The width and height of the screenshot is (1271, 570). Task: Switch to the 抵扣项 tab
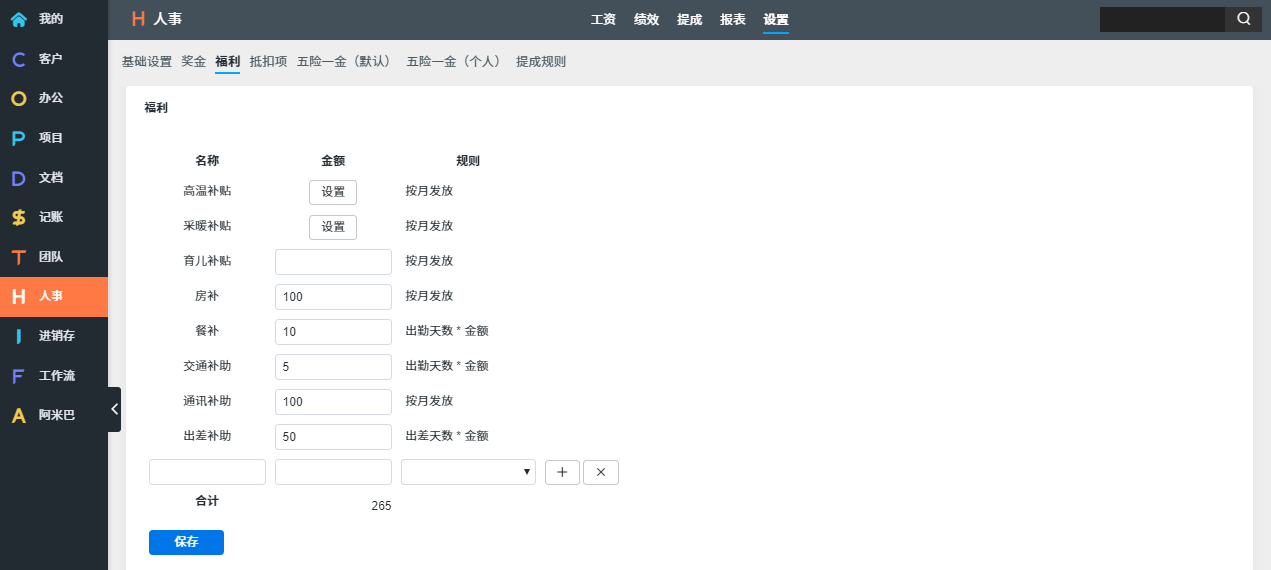point(268,62)
